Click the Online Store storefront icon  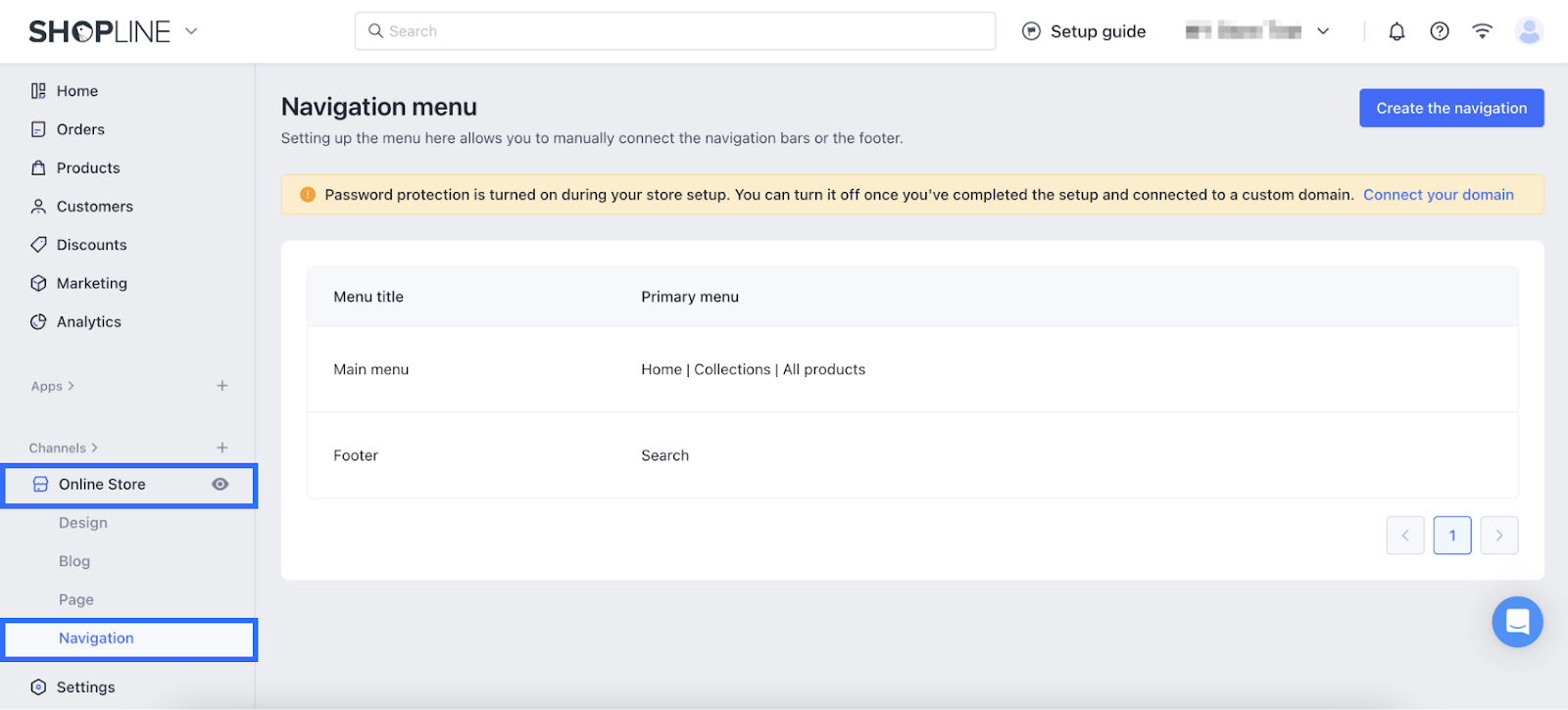40,484
